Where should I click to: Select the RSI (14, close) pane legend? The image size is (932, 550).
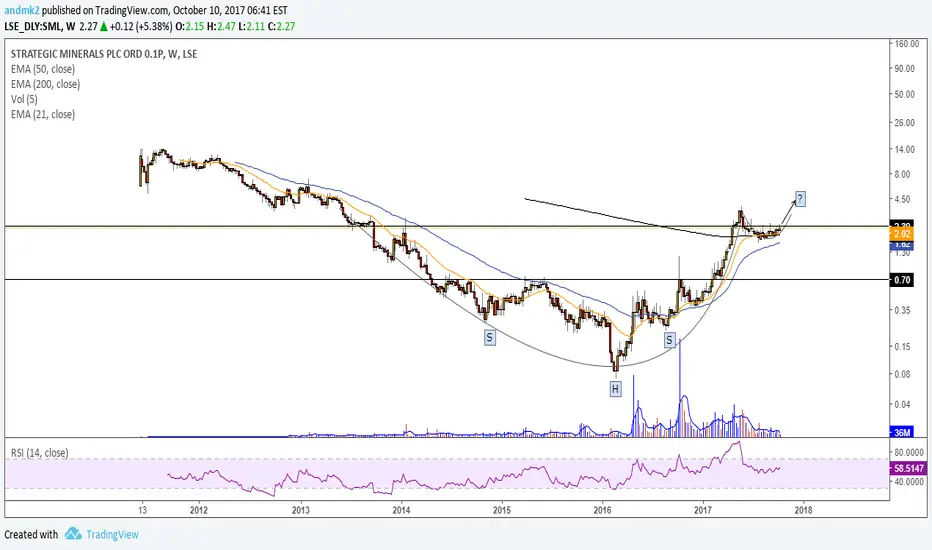pyautogui.click(x=39, y=452)
